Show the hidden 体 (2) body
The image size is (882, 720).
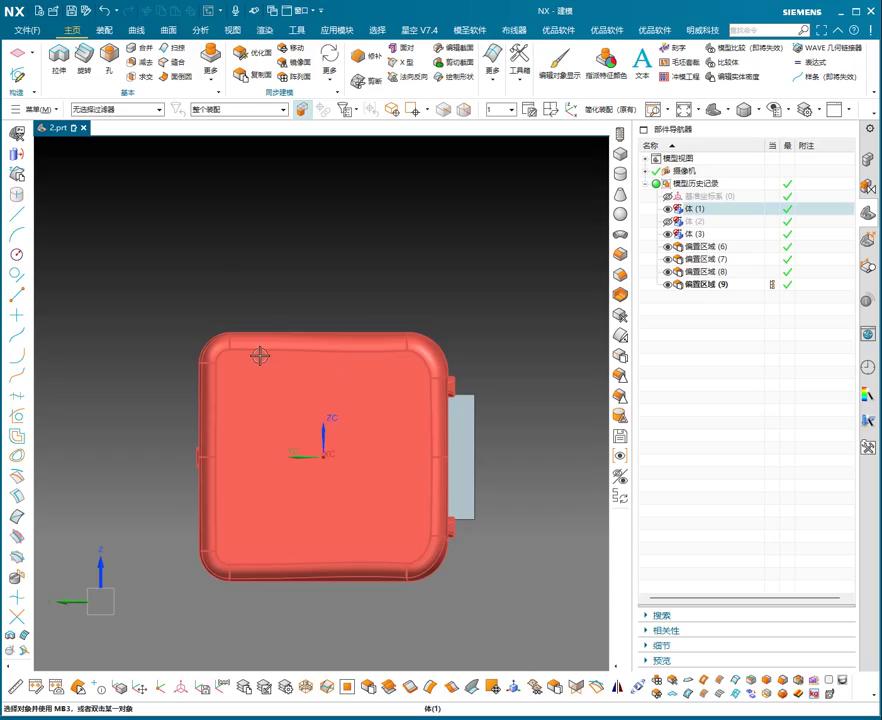[x=668, y=221]
